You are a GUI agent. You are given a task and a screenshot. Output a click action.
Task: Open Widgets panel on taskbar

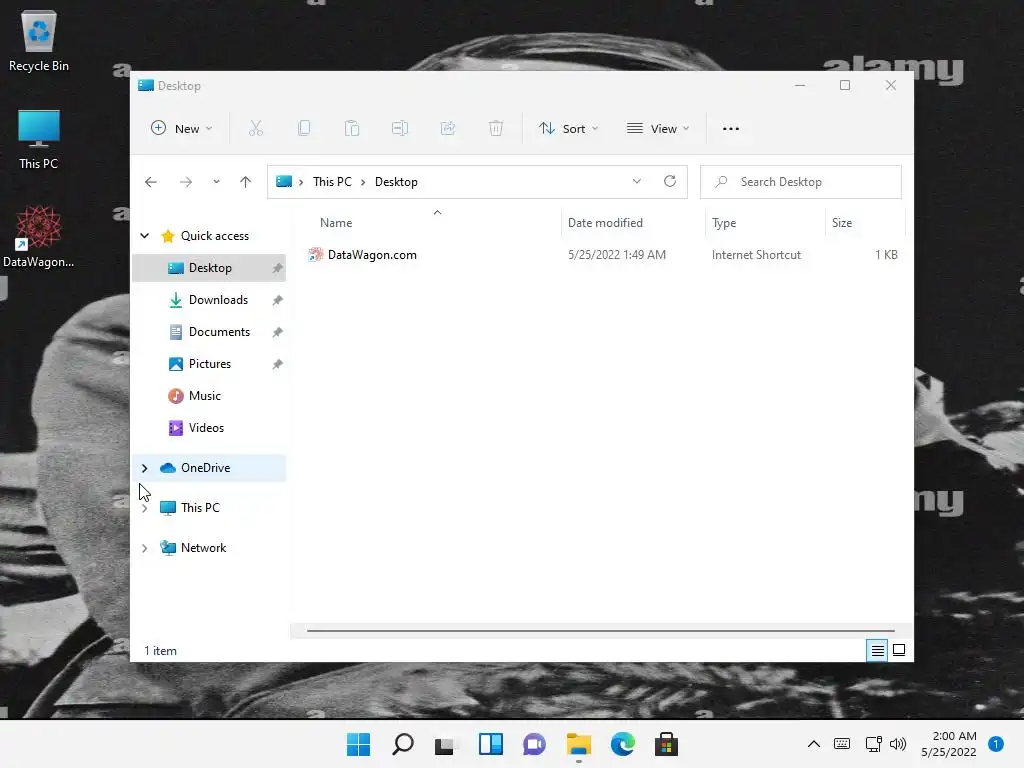[x=490, y=744]
